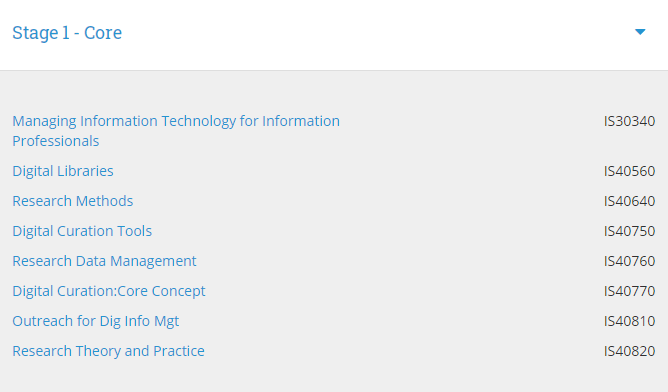This screenshot has height=392, width=668.
Task: Click module code IS40770
Action: tap(629, 291)
